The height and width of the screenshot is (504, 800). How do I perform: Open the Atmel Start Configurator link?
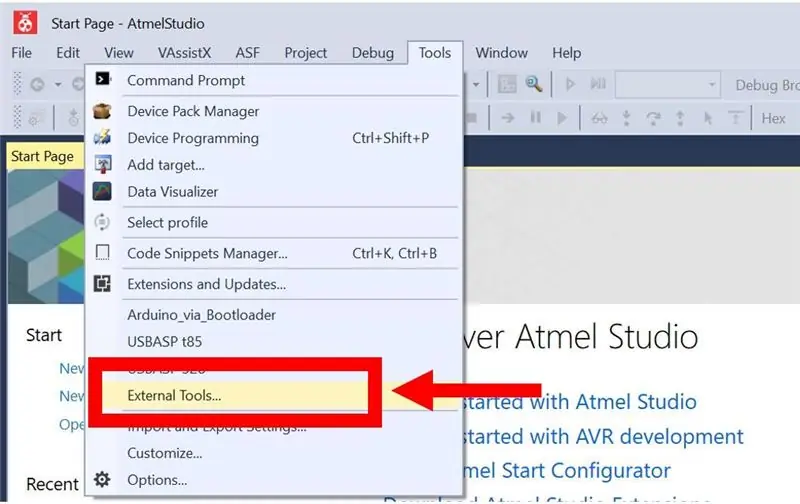(567, 470)
